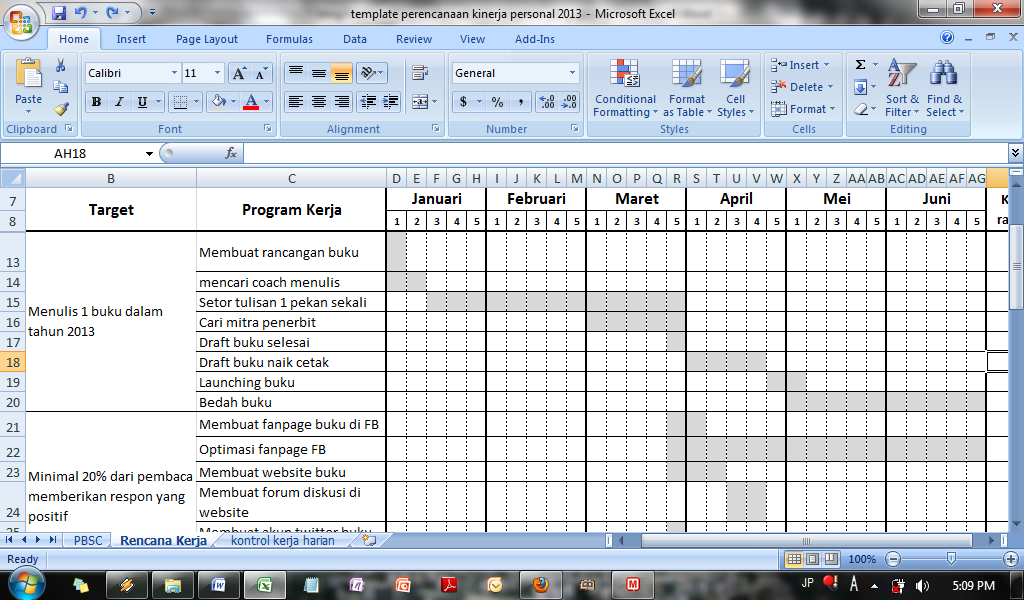Screen dimensions: 1024x600
Task: Apply the red Font Color
Action: pos(251,102)
